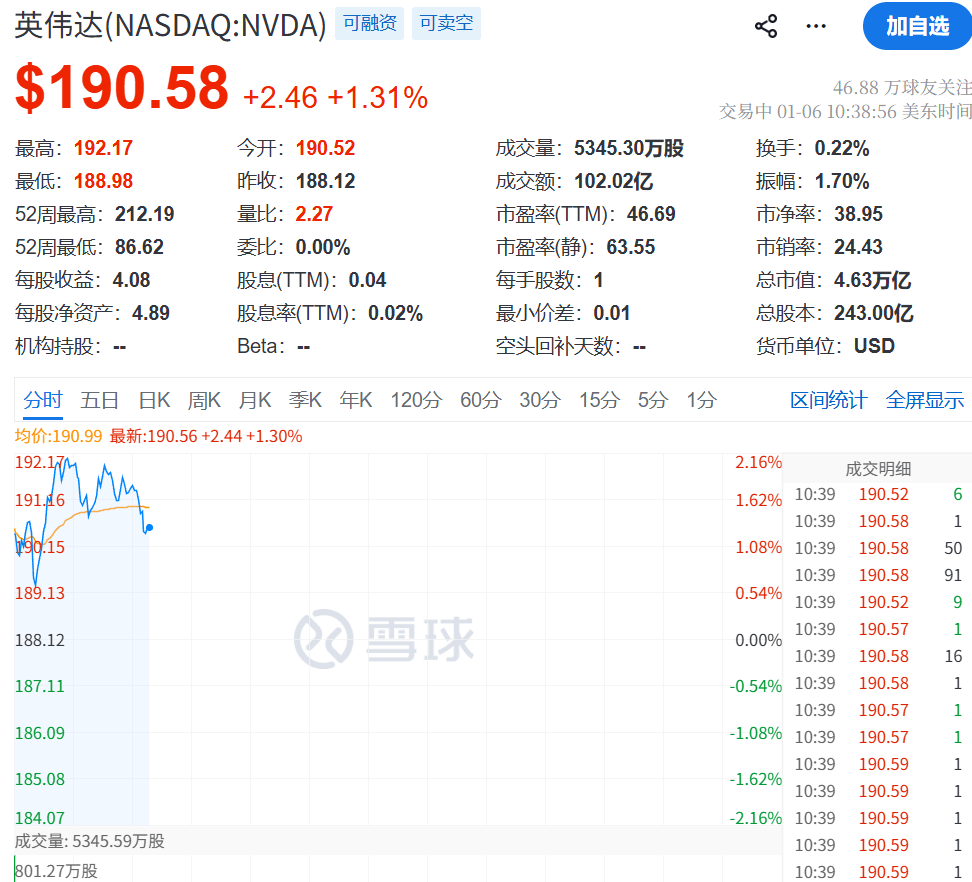Switch to the 五日 chart tab
Image resolution: width=972 pixels, height=882 pixels.
(x=100, y=400)
